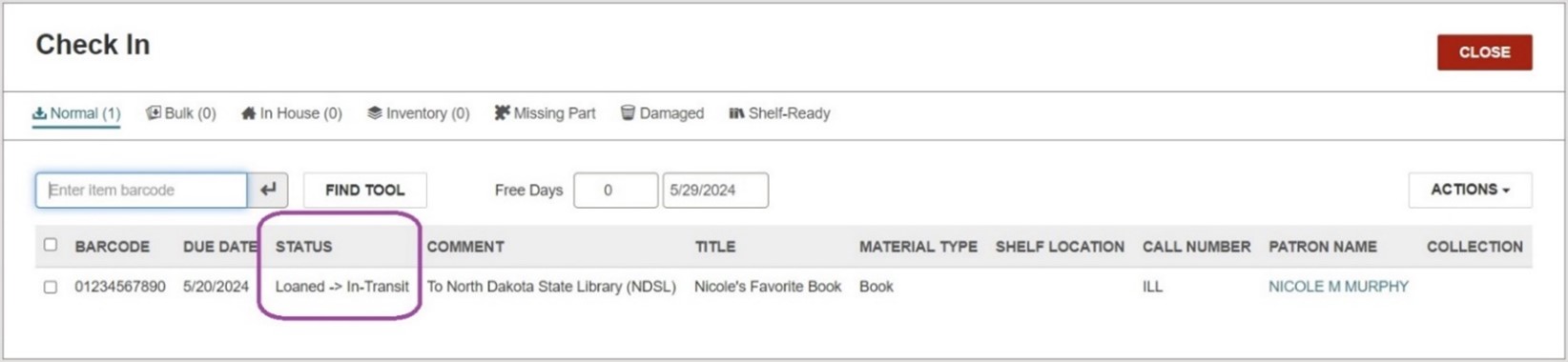Click the Bulk tab icon
Screen dimensions: 1568x362
(x=153, y=113)
